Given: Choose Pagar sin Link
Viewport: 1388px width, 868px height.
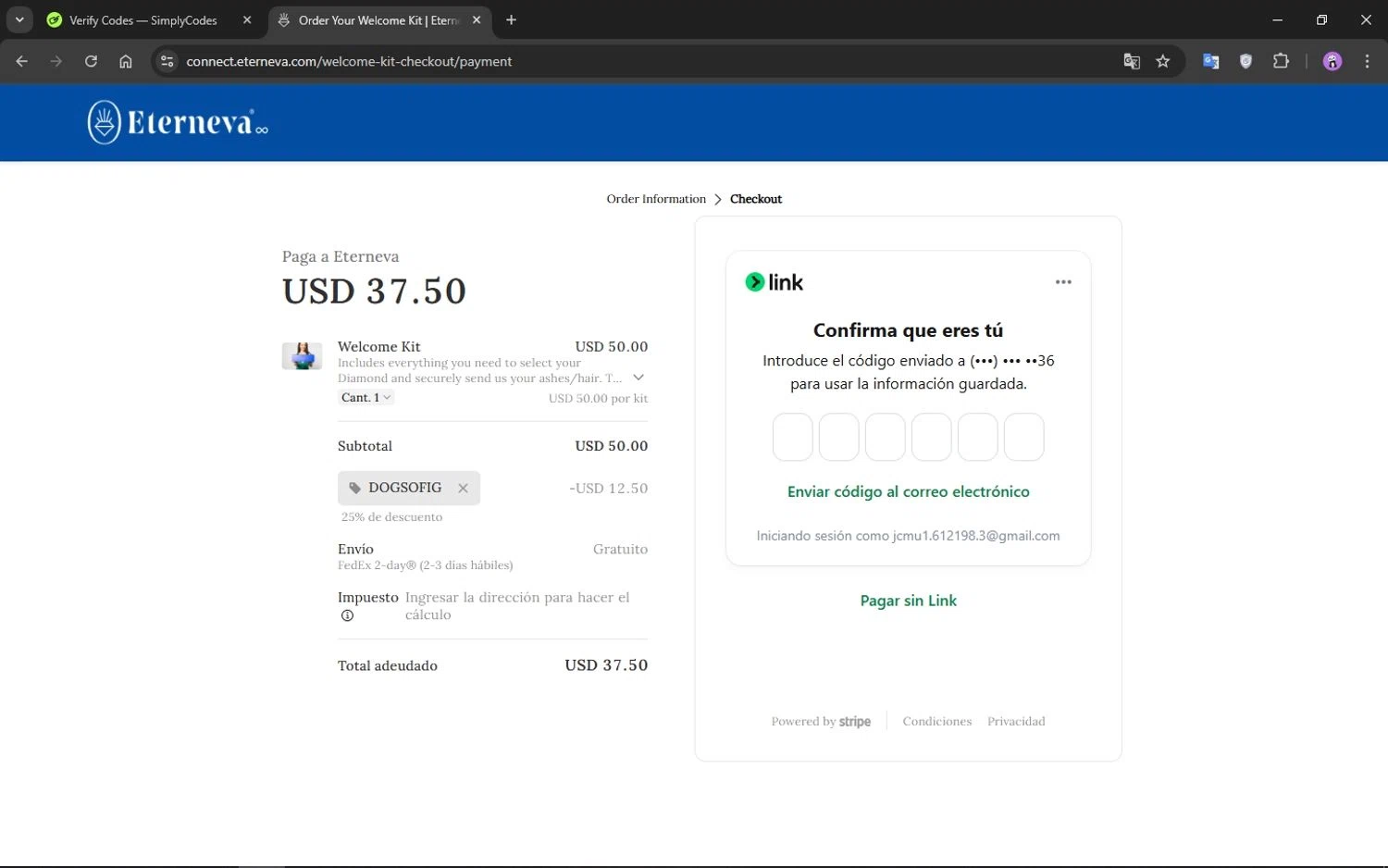Looking at the screenshot, I should point(908,601).
